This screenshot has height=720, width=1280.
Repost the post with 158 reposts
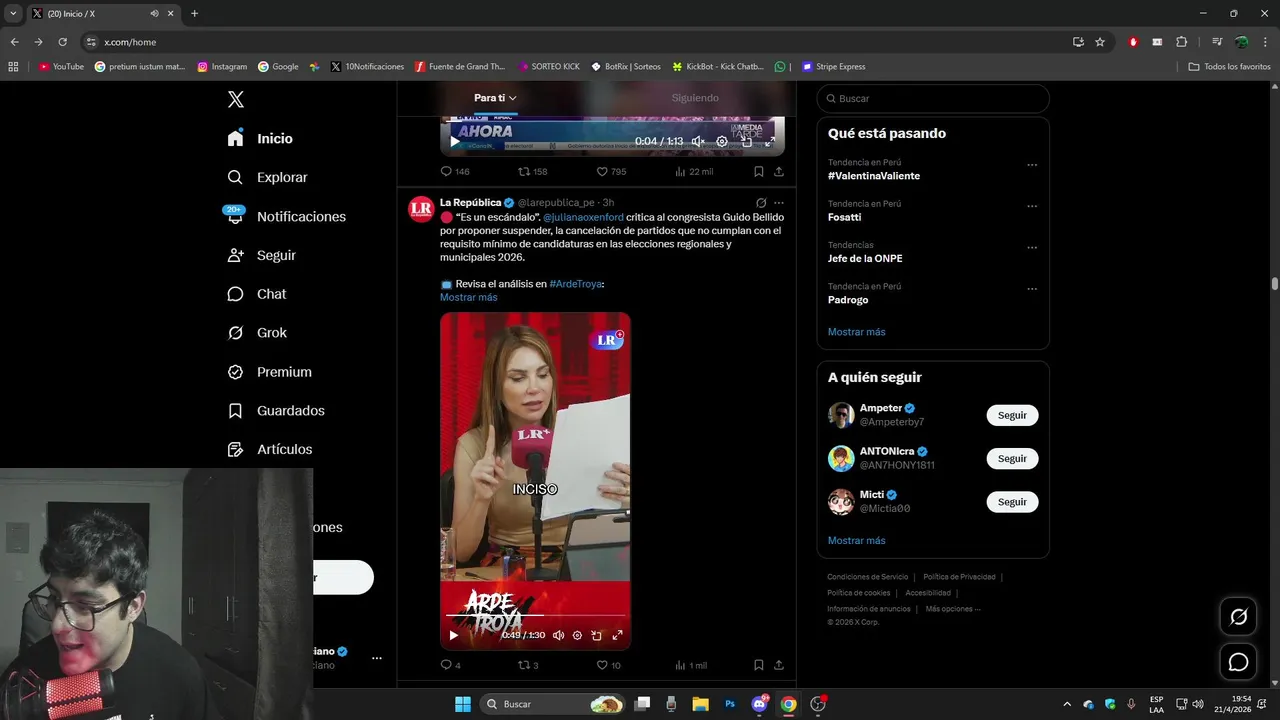[x=532, y=171]
